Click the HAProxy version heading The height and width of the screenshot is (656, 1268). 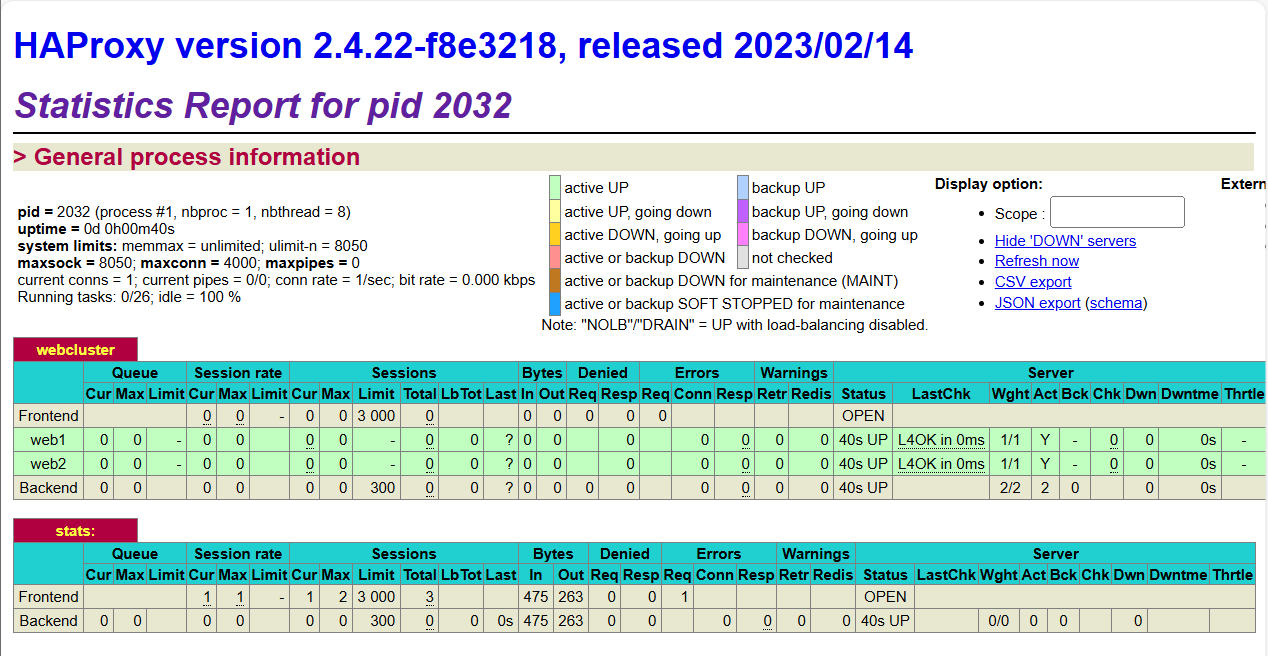coord(463,46)
